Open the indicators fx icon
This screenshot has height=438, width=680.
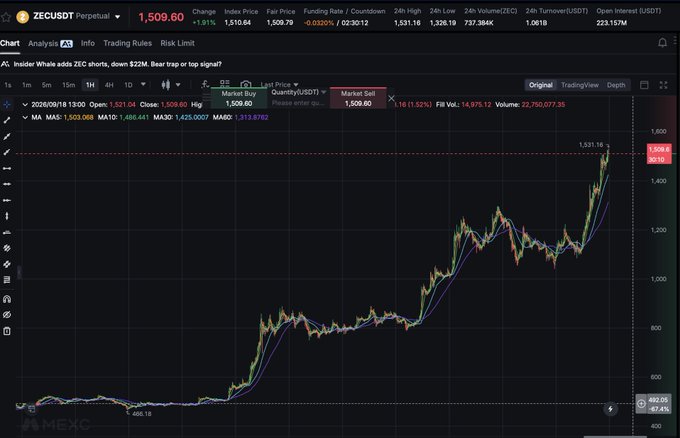(x=205, y=84)
